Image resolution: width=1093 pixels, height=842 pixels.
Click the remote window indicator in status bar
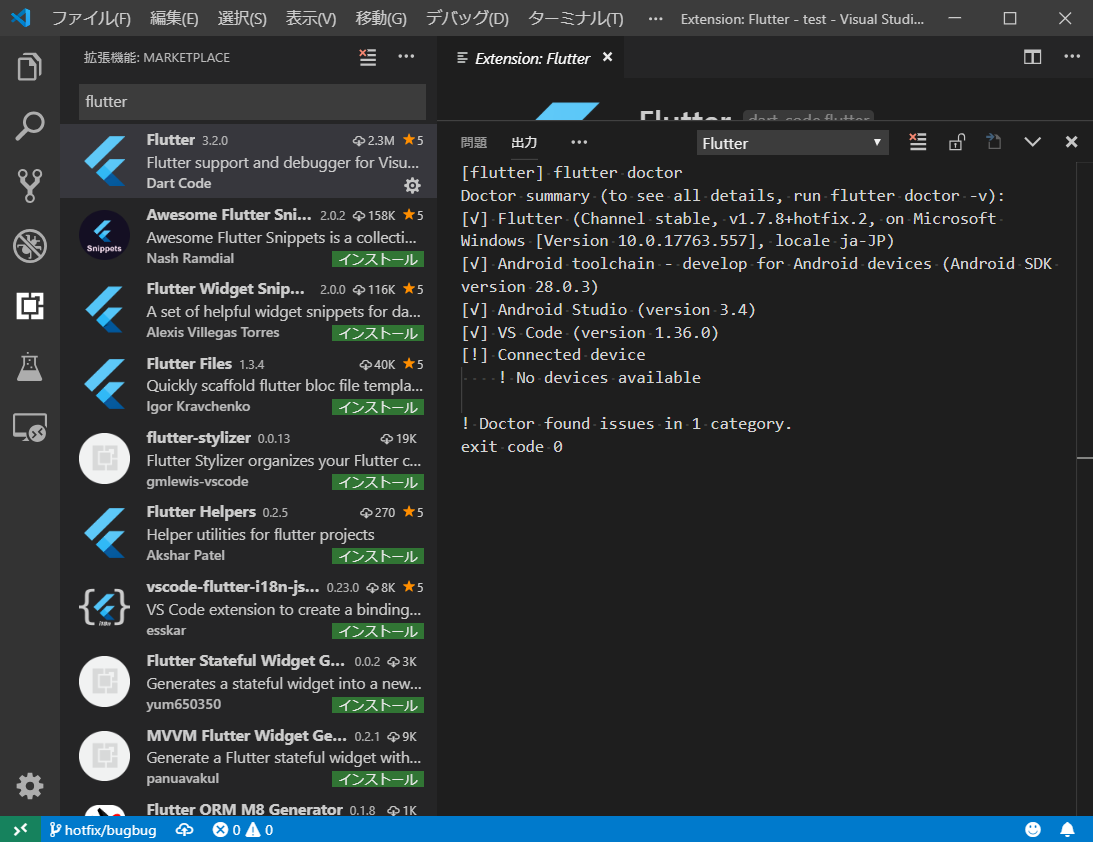click(x=20, y=829)
